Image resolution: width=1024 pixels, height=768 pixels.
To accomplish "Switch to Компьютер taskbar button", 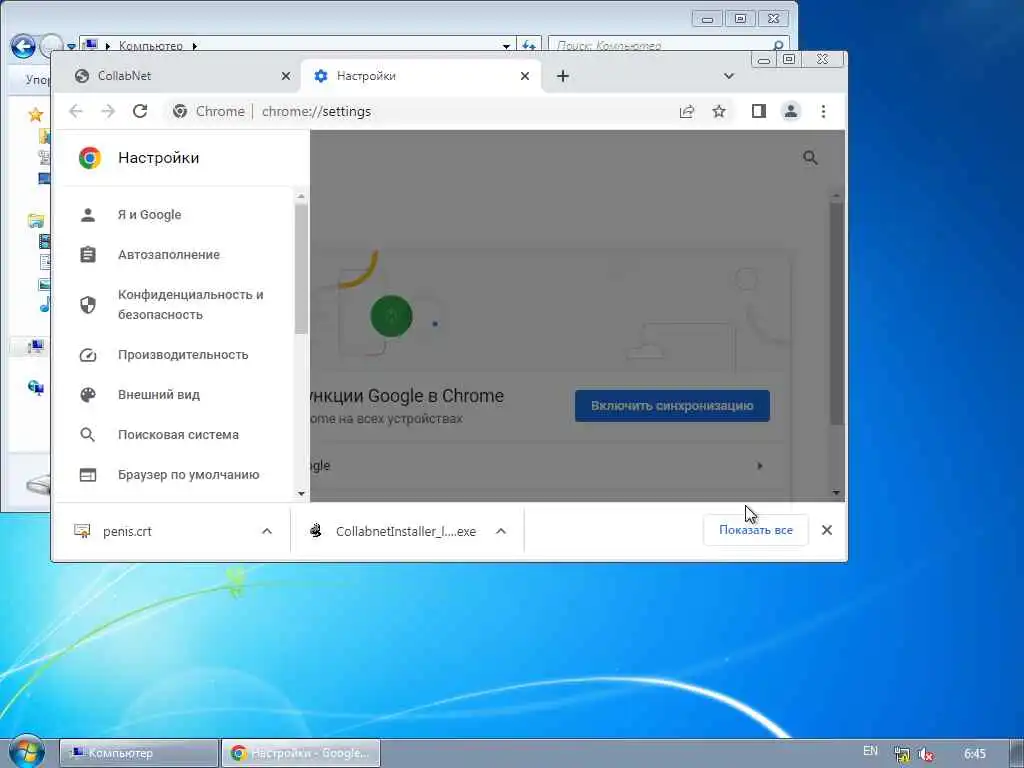I will [139, 753].
